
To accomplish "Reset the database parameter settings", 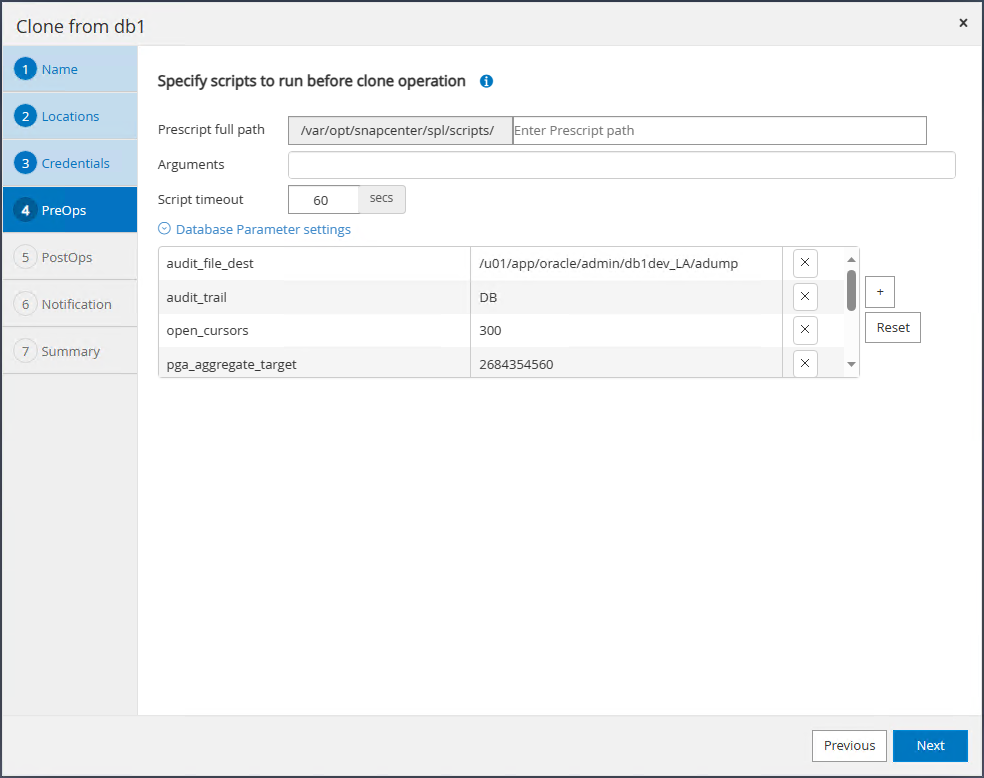I will 892,327.
